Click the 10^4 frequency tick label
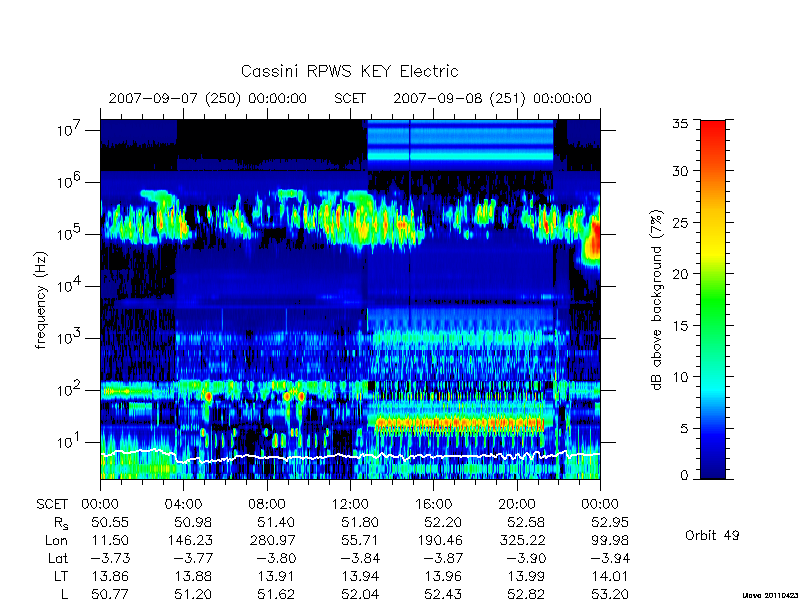 click(70, 285)
